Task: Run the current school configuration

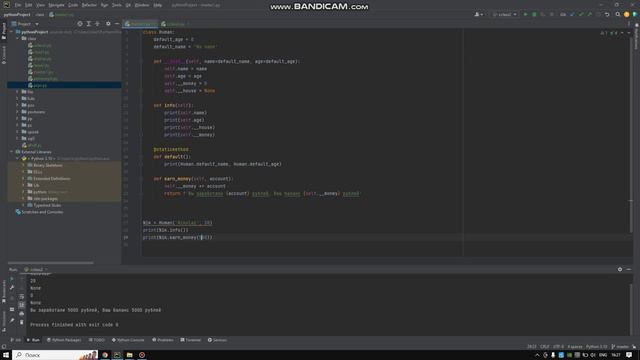Action: [525, 14]
